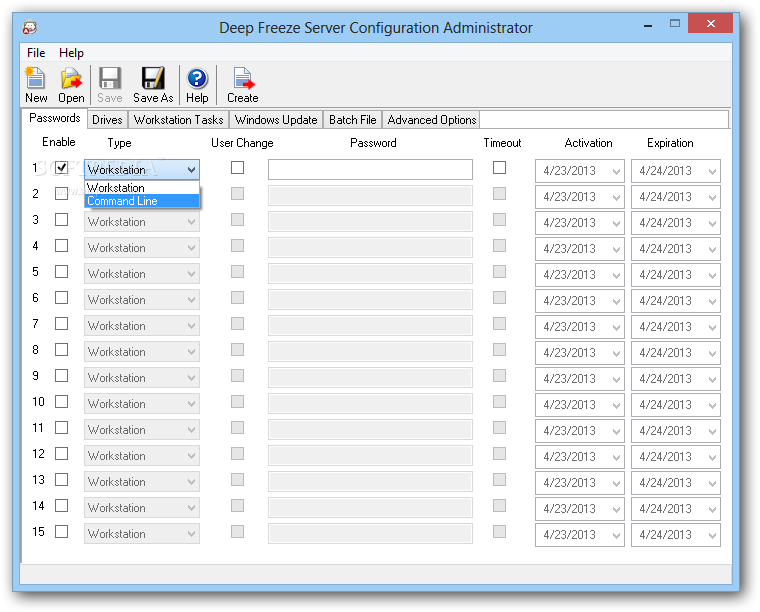
Task: Expand the row 4 Activation date picker
Action: click(x=616, y=249)
